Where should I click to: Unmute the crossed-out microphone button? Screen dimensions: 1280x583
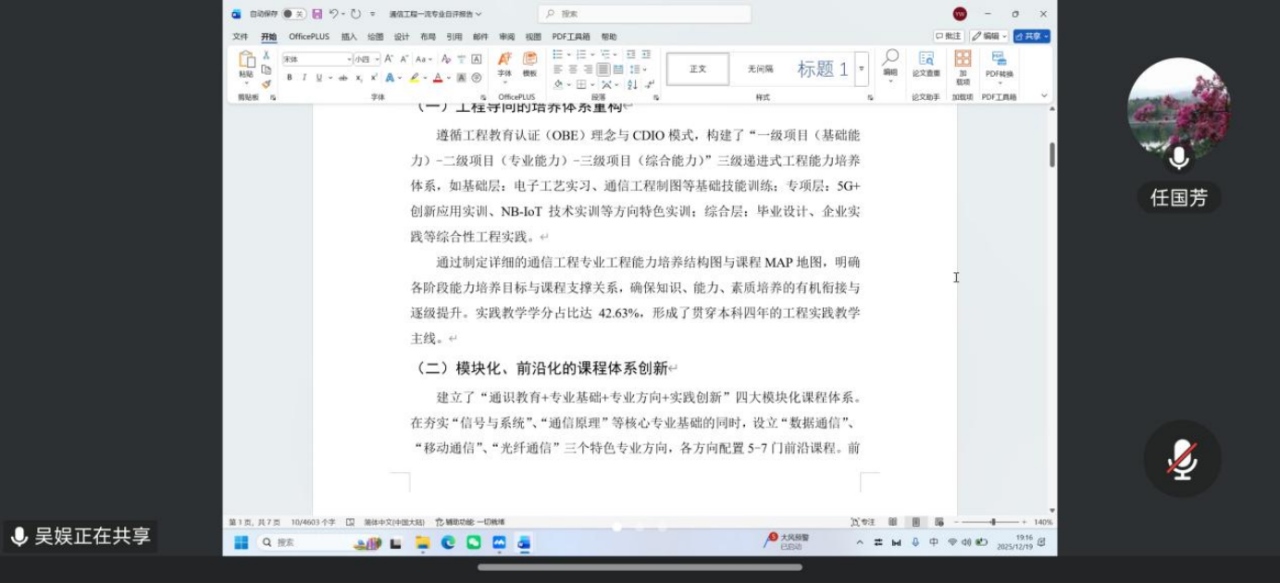coord(1182,459)
